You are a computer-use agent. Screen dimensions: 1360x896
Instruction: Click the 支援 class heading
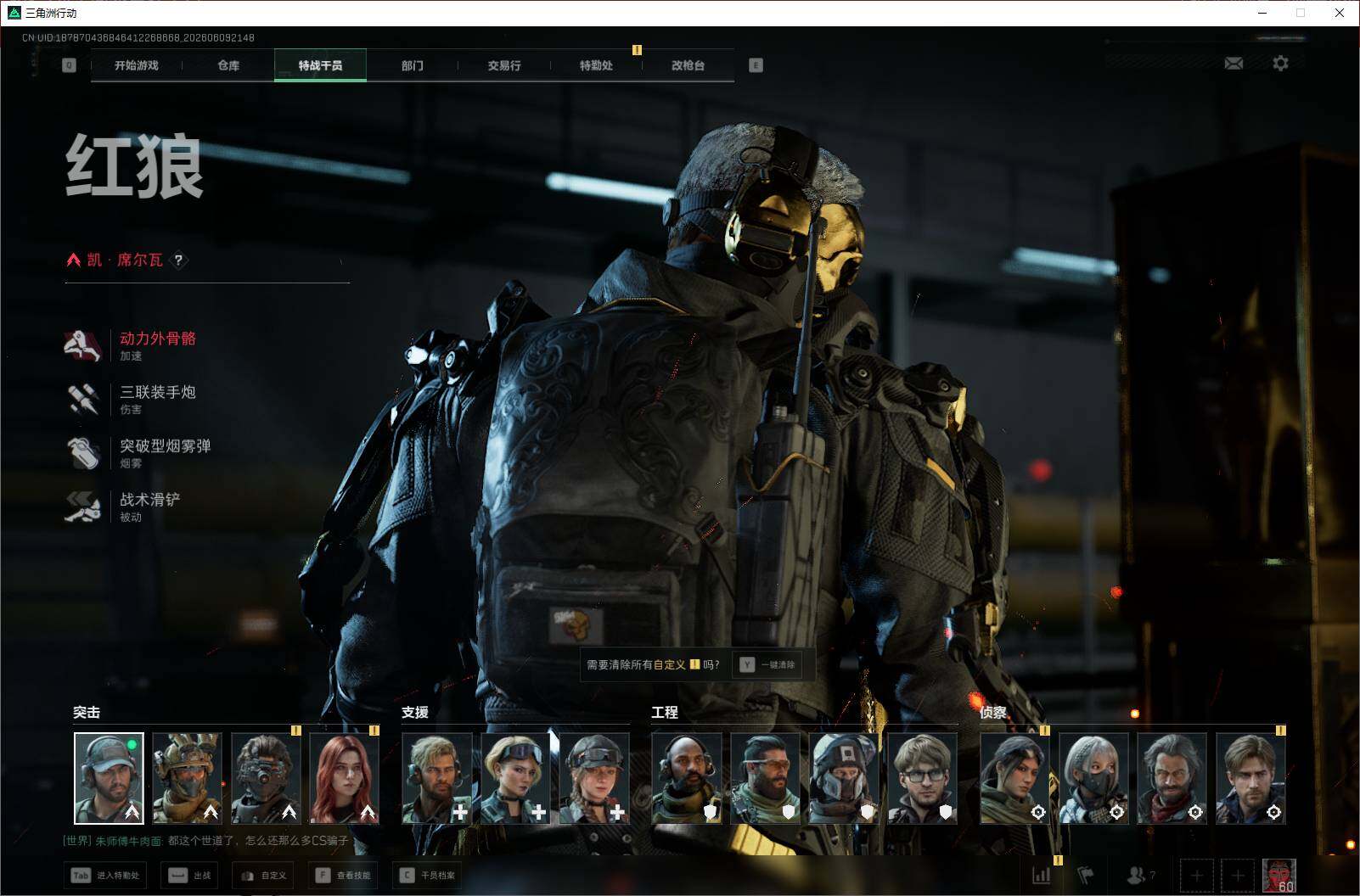click(x=415, y=713)
